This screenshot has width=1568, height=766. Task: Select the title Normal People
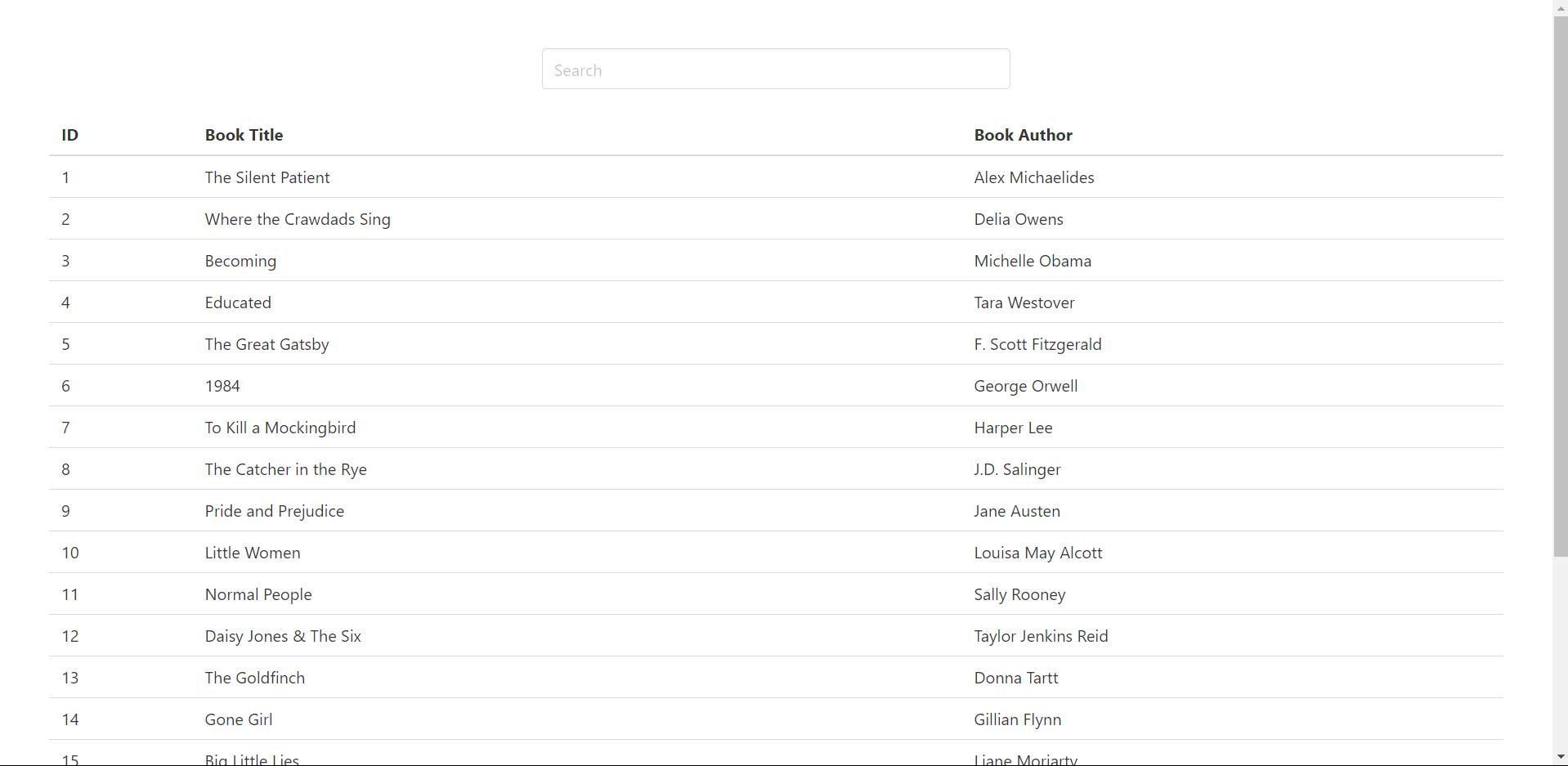258,595
